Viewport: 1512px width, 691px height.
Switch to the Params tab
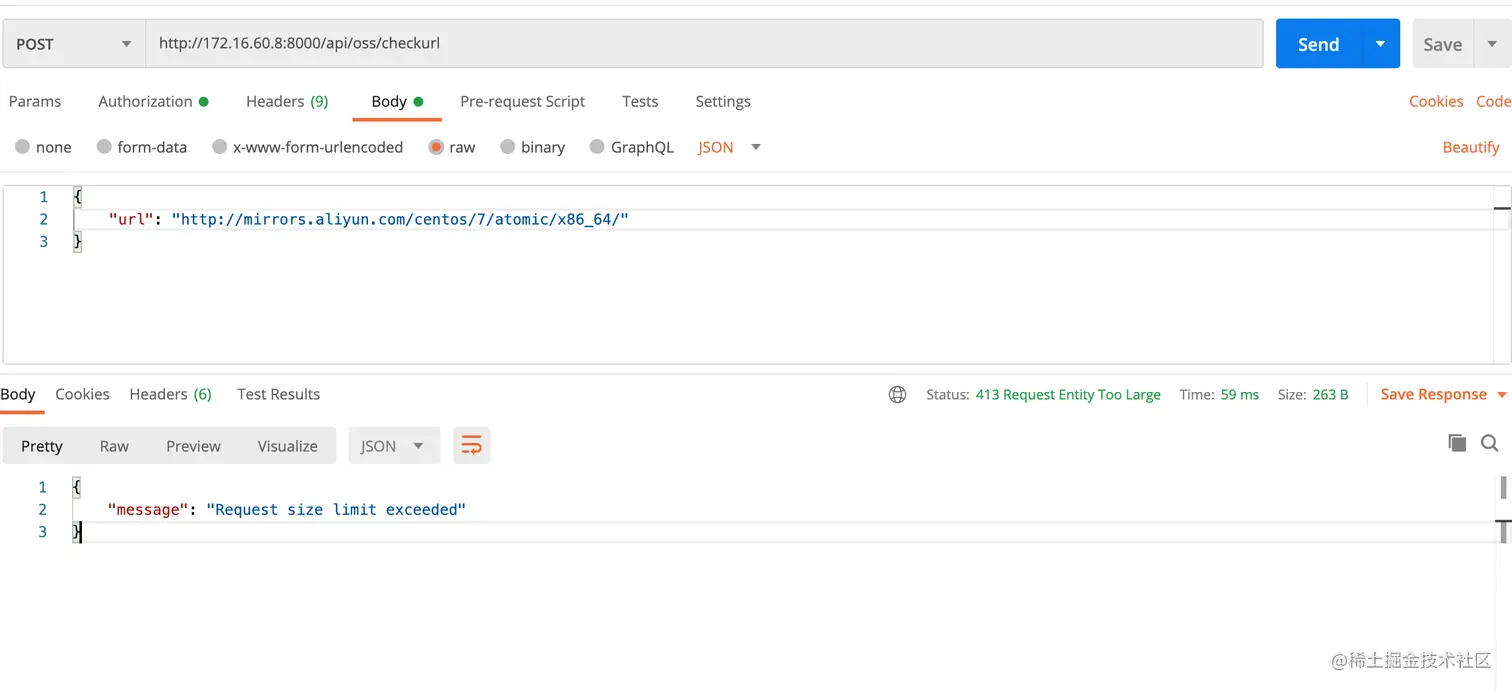click(35, 101)
